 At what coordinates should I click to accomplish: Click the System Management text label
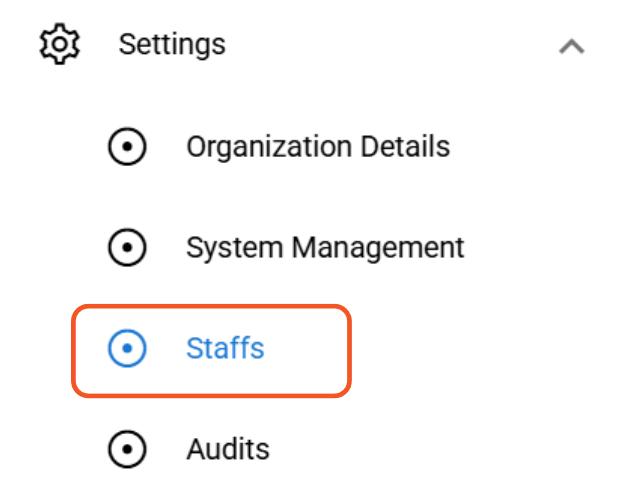click(x=324, y=247)
